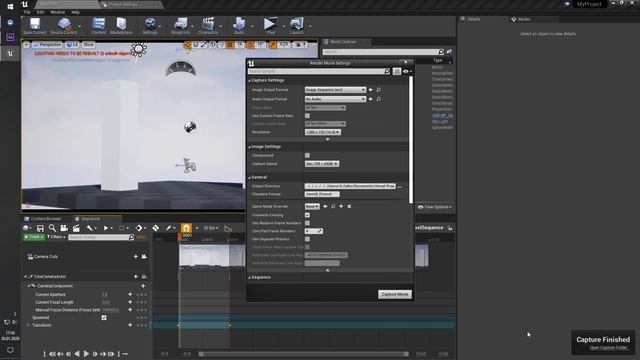Click the Build toolbar button

click(x=239, y=26)
